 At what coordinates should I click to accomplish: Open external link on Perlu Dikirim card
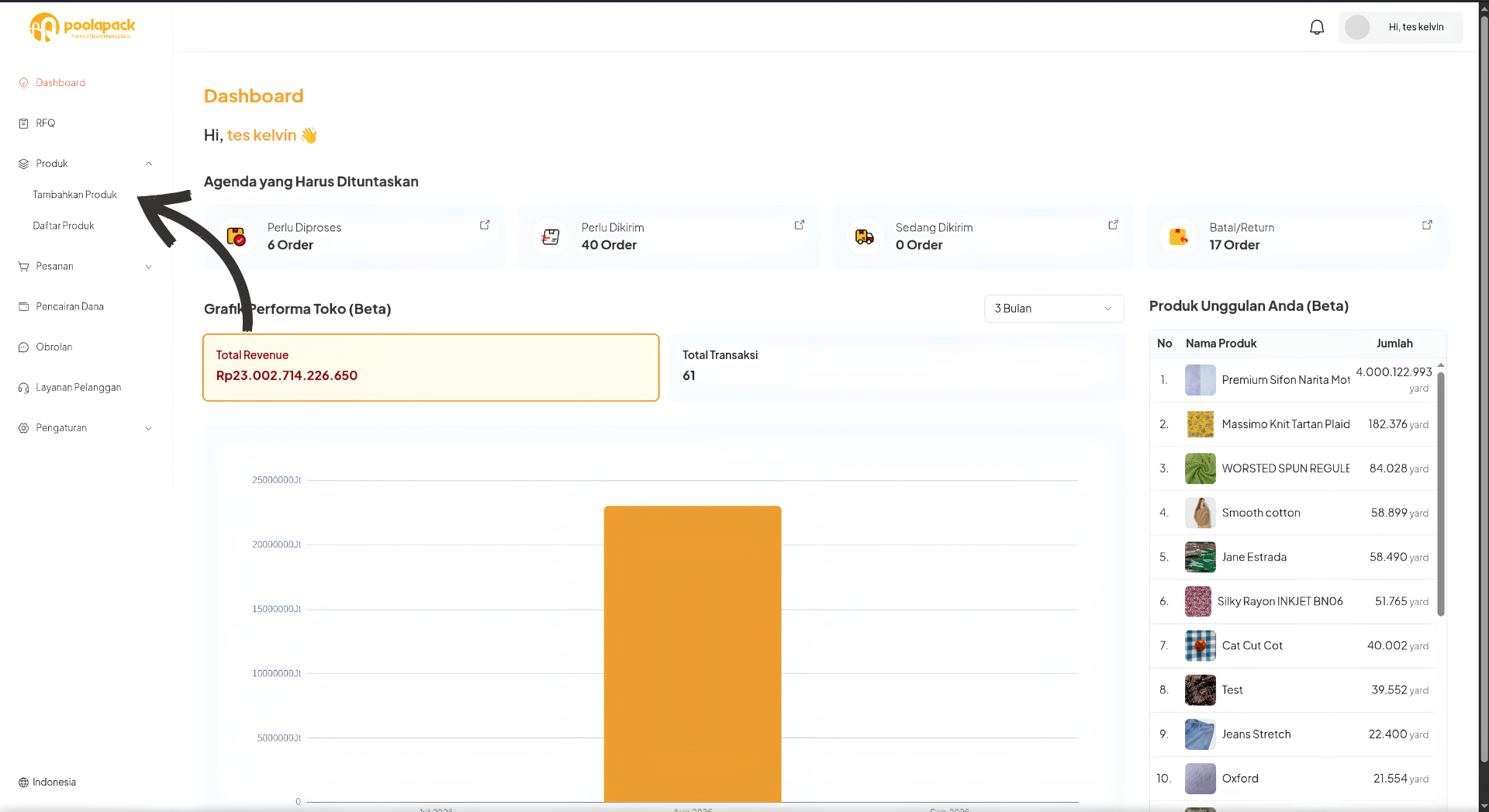click(x=799, y=225)
